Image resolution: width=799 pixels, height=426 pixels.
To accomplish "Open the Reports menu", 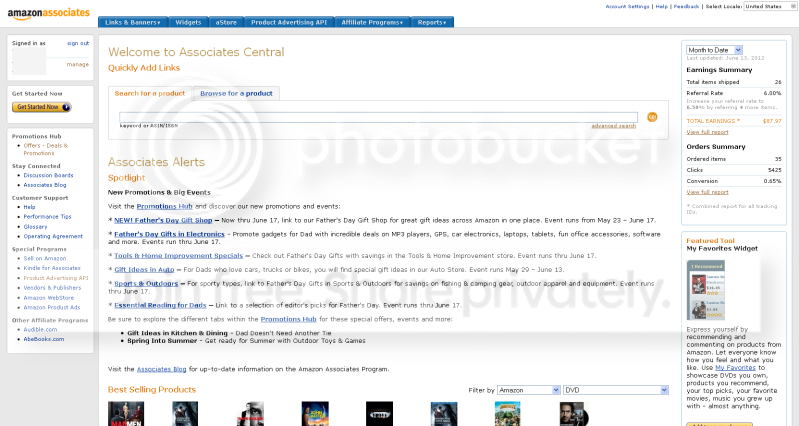I will [x=432, y=22].
